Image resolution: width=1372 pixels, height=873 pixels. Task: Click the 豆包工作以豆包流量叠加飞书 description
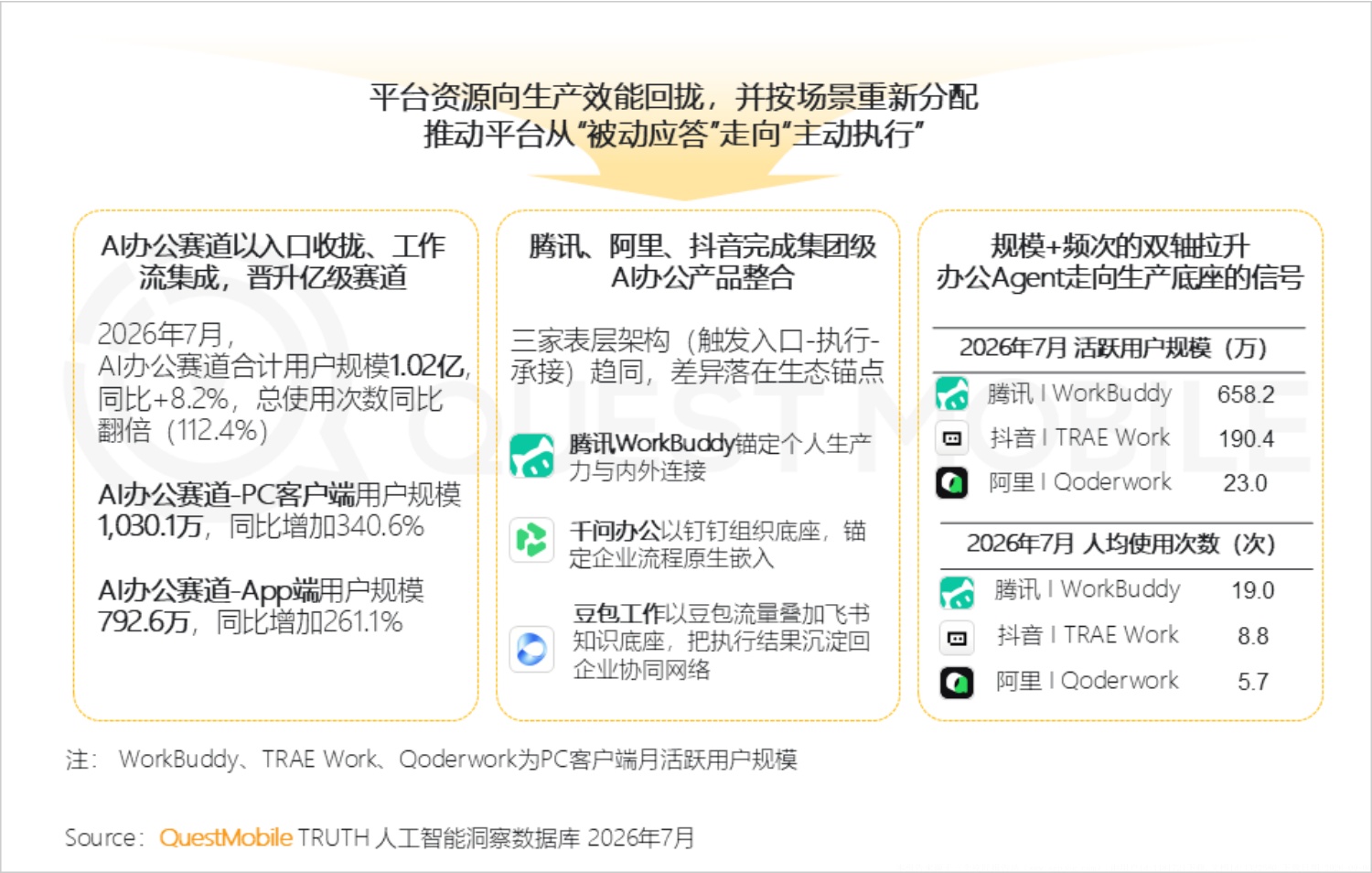721,641
